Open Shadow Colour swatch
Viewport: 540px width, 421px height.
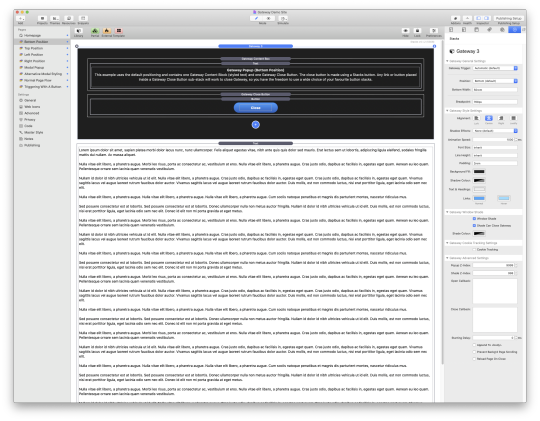tap(479, 181)
